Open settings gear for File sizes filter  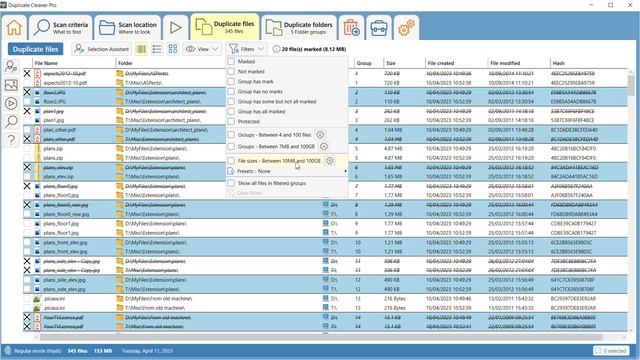click(330, 161)
